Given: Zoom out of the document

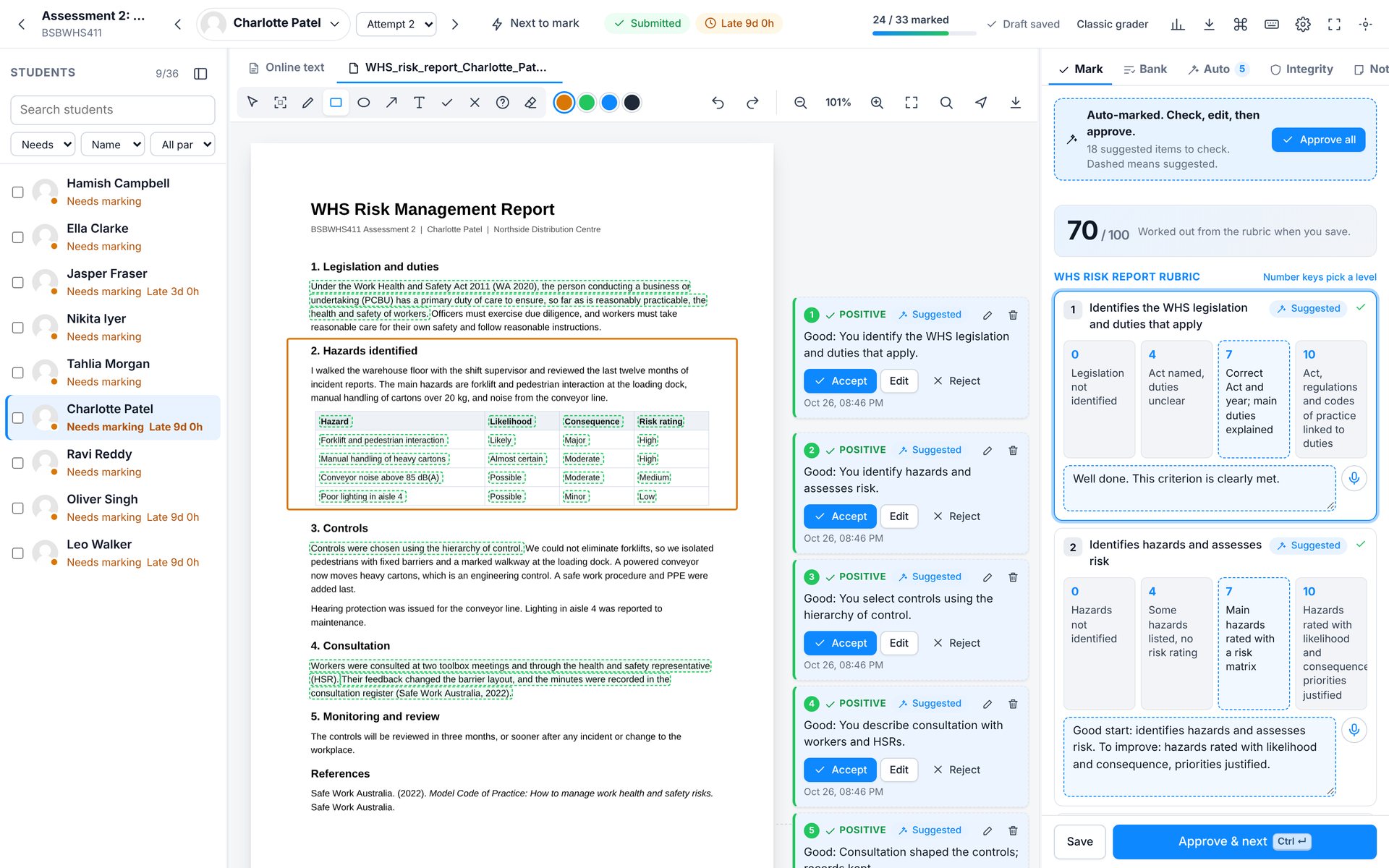Looking at the screenshot, I should click(x=800, y=103).
